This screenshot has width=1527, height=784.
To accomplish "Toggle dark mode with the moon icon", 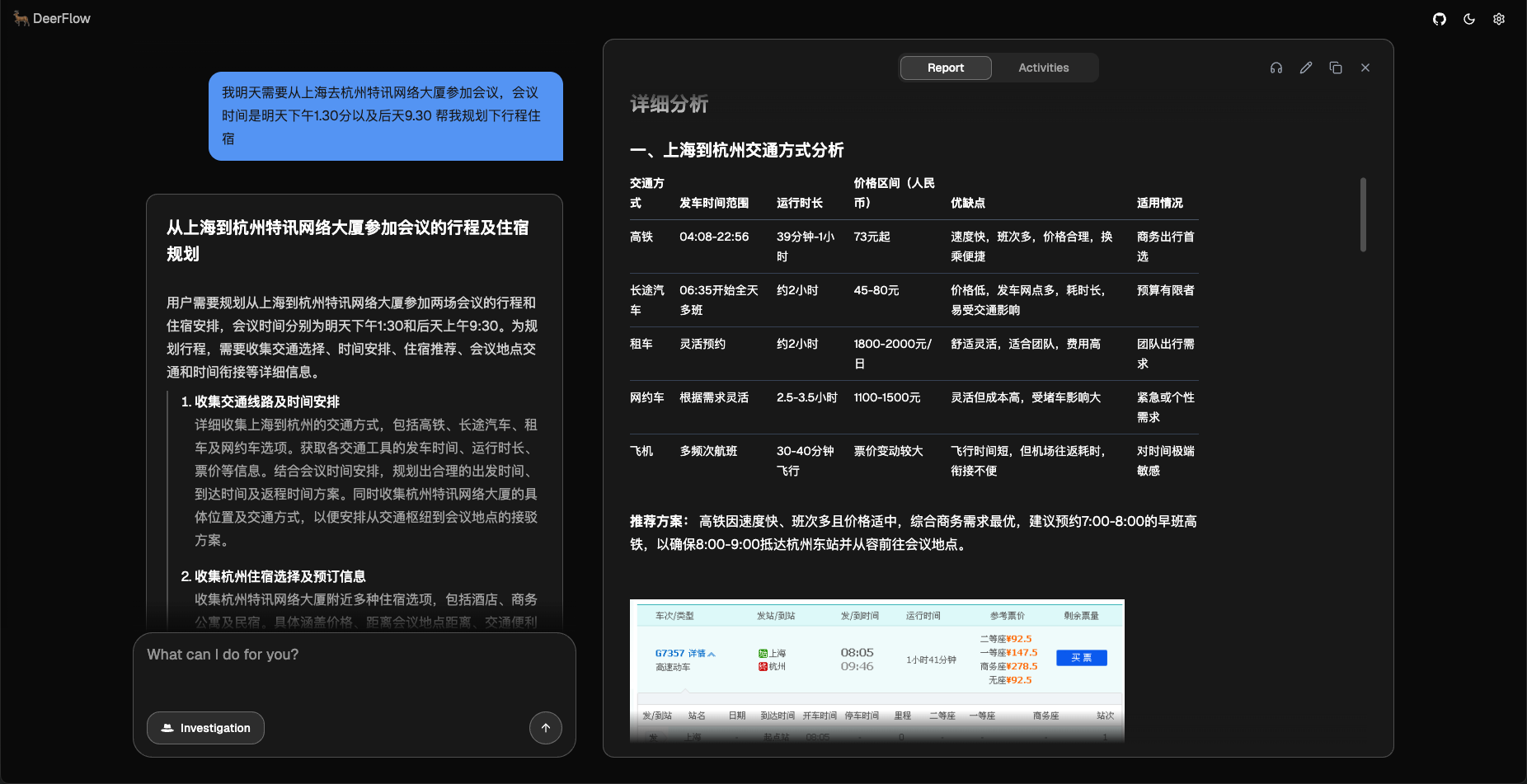I will pos(1469,19).
